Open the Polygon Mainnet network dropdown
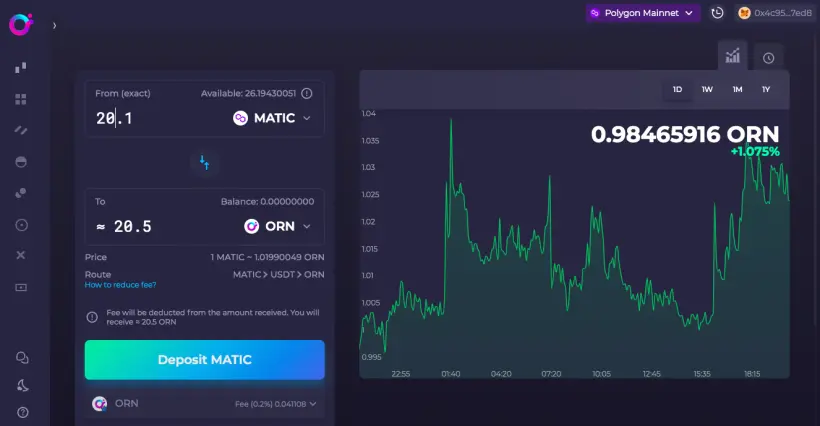Image resolution: width=820 pixels, height=426 pixels. tap(643, 13)
